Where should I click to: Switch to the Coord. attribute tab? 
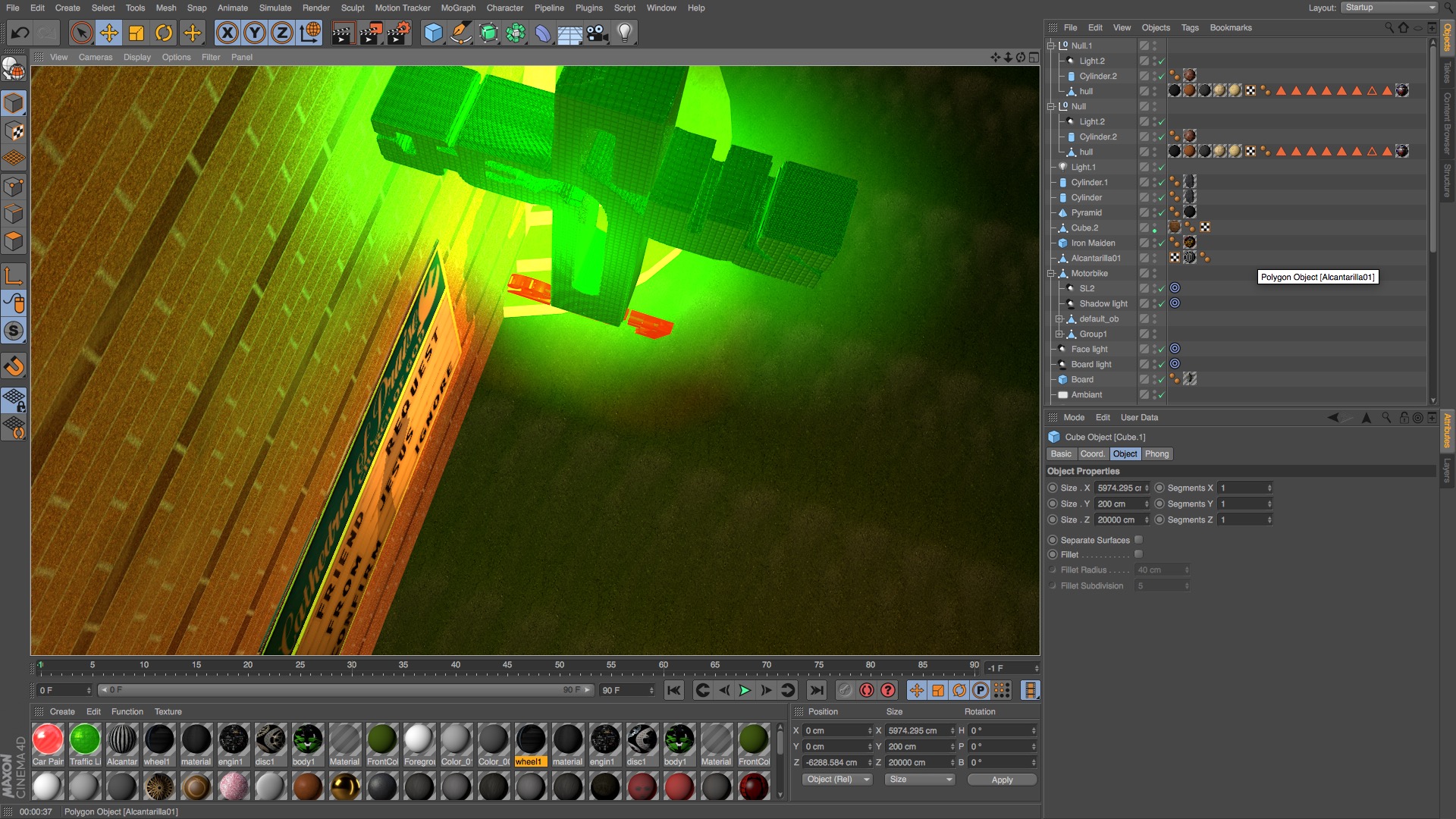1092,454
